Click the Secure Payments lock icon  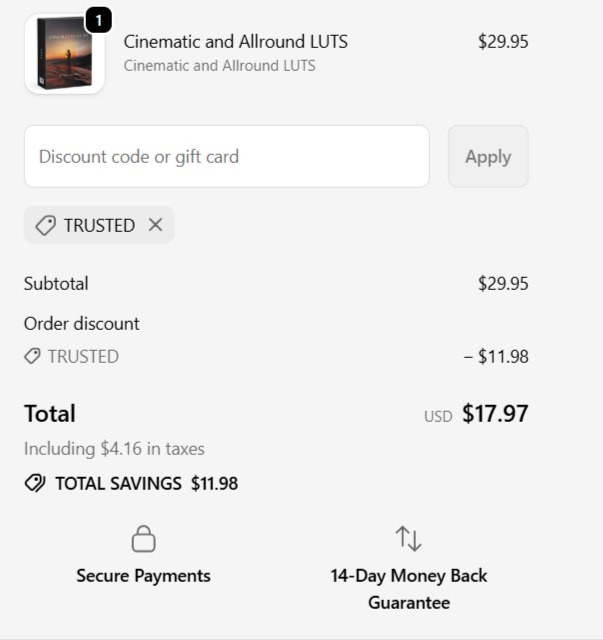click(x=144, y=540)
